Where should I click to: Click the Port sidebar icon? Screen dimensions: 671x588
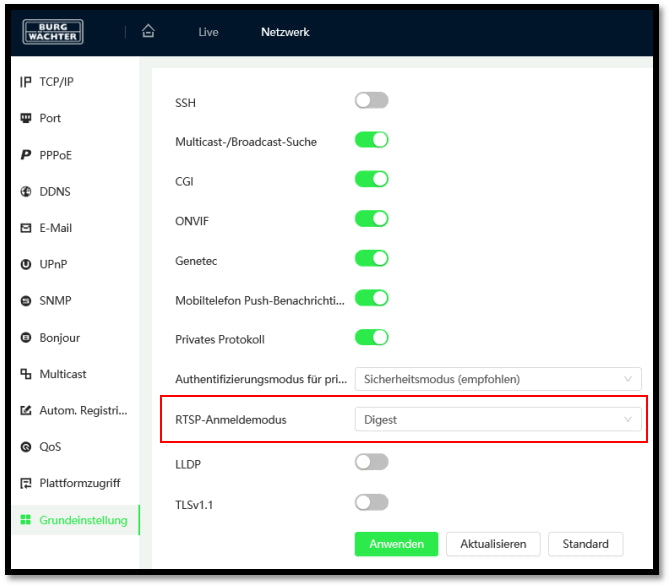click(x=26, y=118)
